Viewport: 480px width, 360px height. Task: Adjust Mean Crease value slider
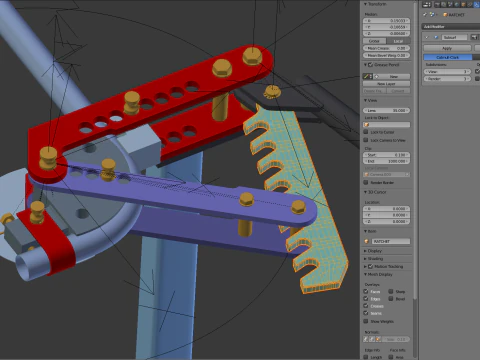pyautogui.click(x=387, y=48)
